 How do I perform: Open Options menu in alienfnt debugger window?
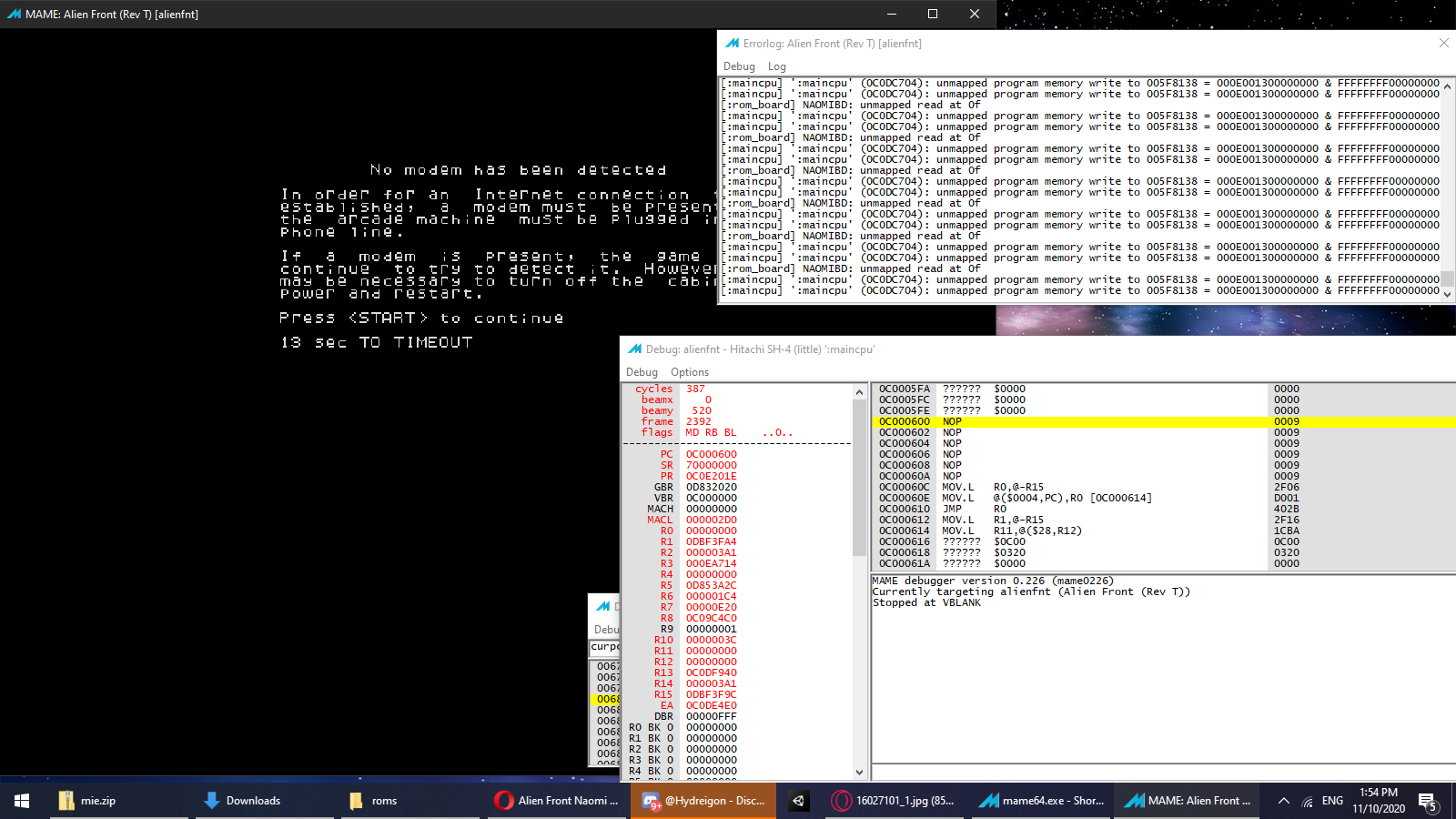point(689,372)
